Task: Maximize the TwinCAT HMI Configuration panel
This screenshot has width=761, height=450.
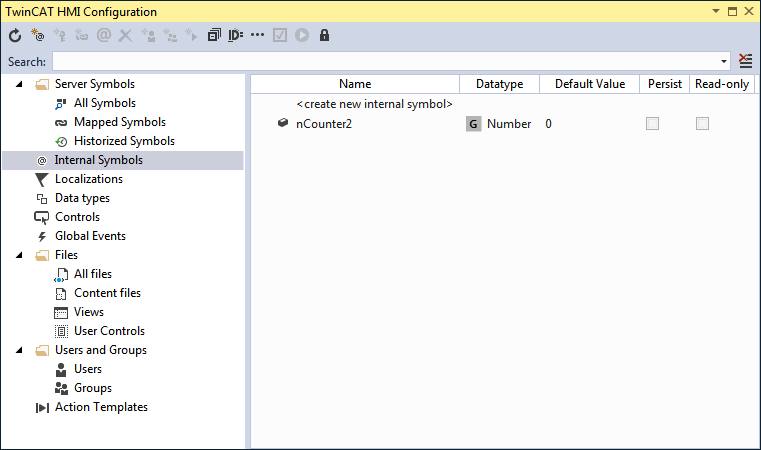Action: (732, 11)
